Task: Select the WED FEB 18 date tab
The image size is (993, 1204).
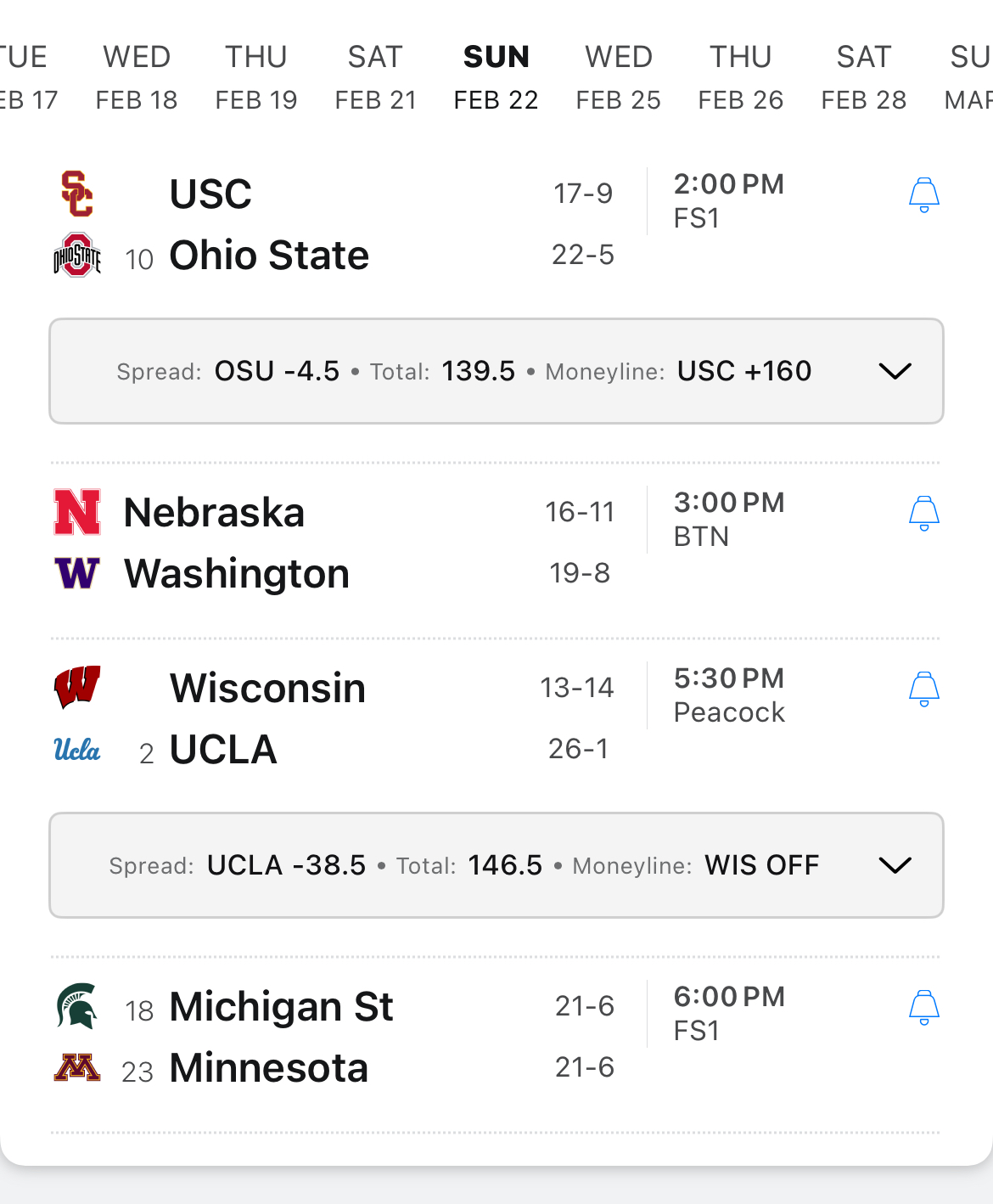Action: [137, 77]
